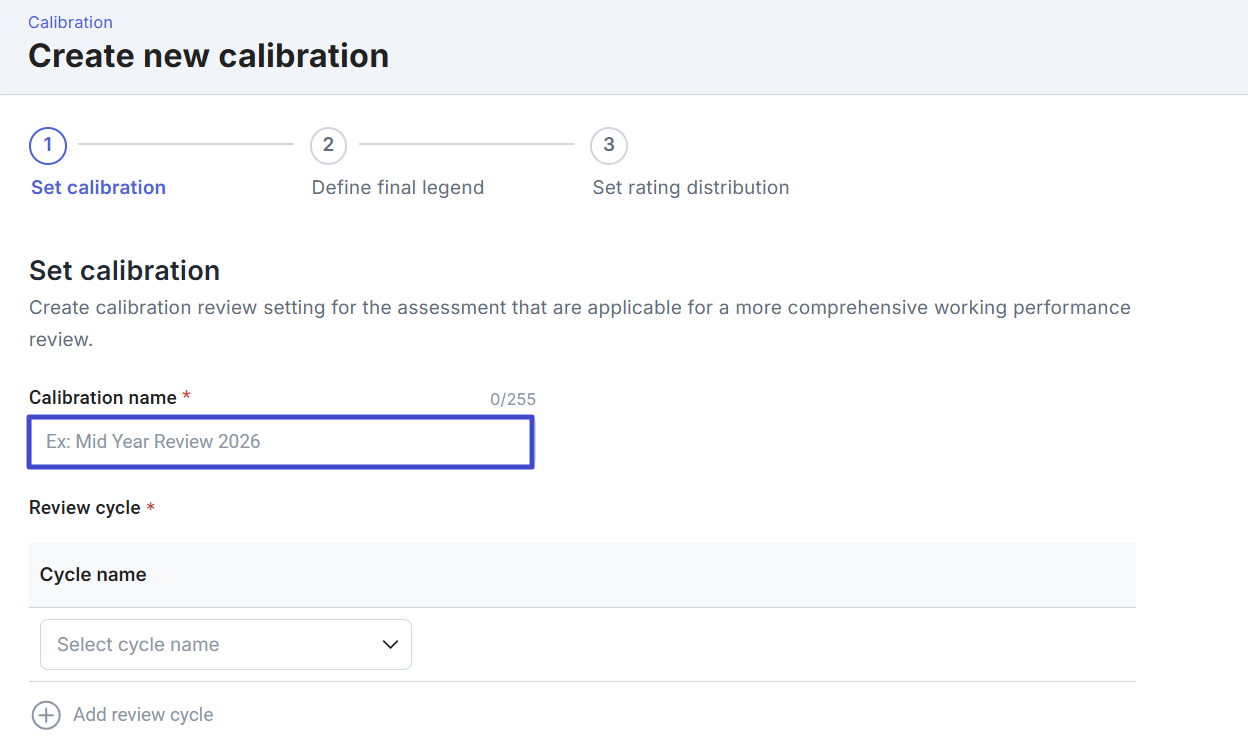Click the Calibration breadcrumb link
This screenshot has width=1248, height=751.
click(70, 22)
